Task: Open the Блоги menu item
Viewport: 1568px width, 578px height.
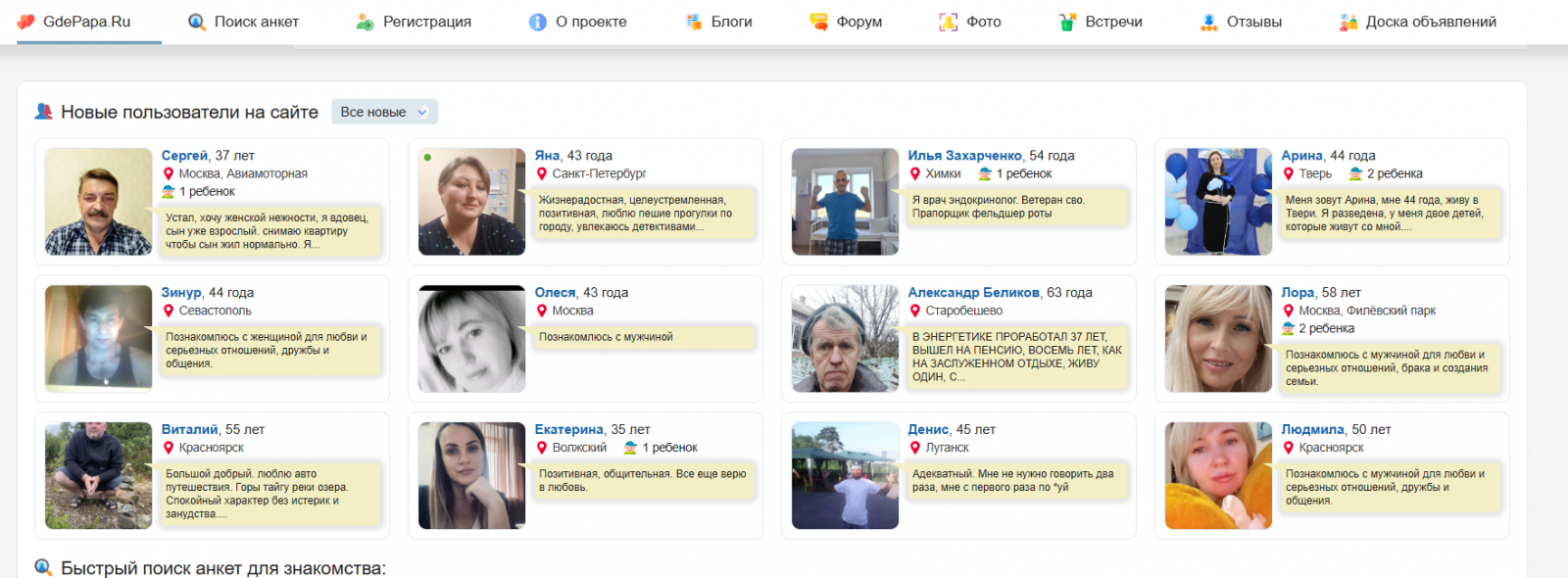Action: click(719, 22)
